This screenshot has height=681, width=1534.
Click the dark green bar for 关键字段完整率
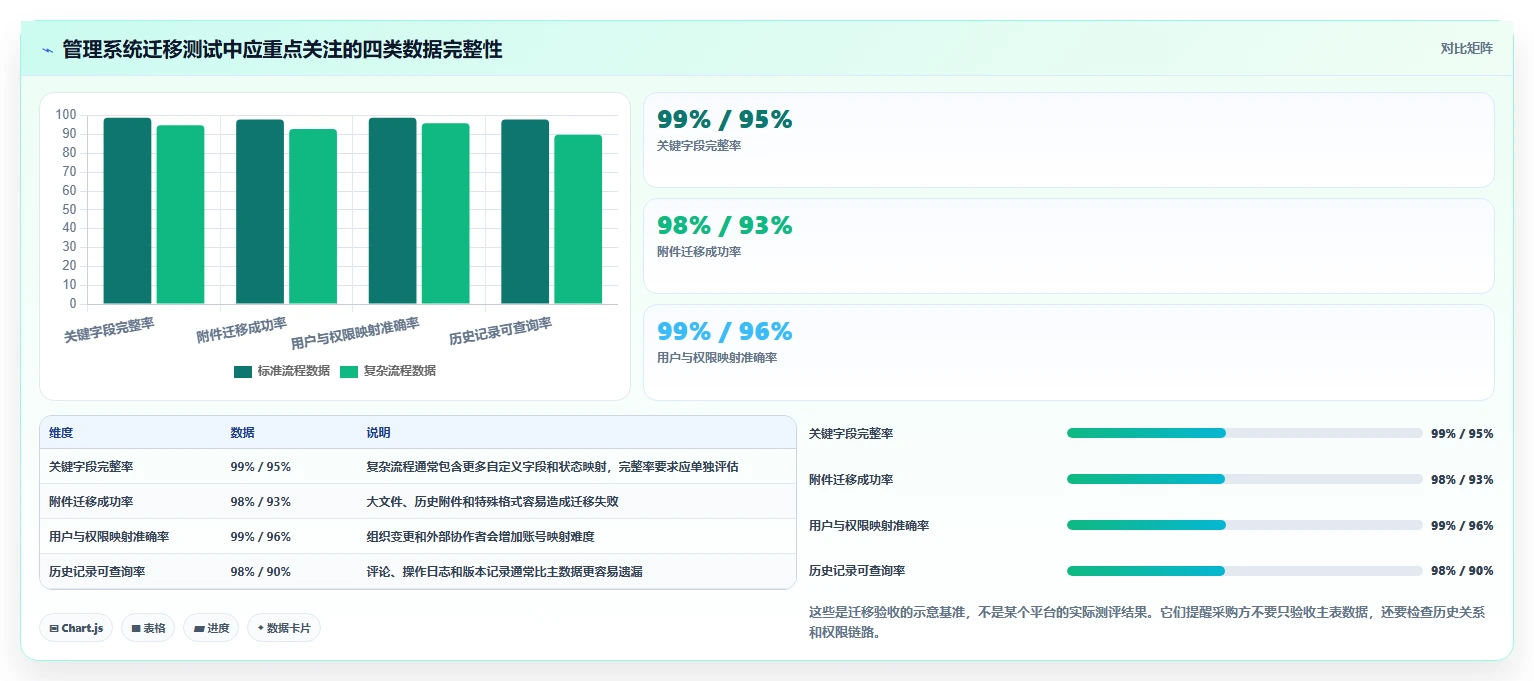[128, 211]
